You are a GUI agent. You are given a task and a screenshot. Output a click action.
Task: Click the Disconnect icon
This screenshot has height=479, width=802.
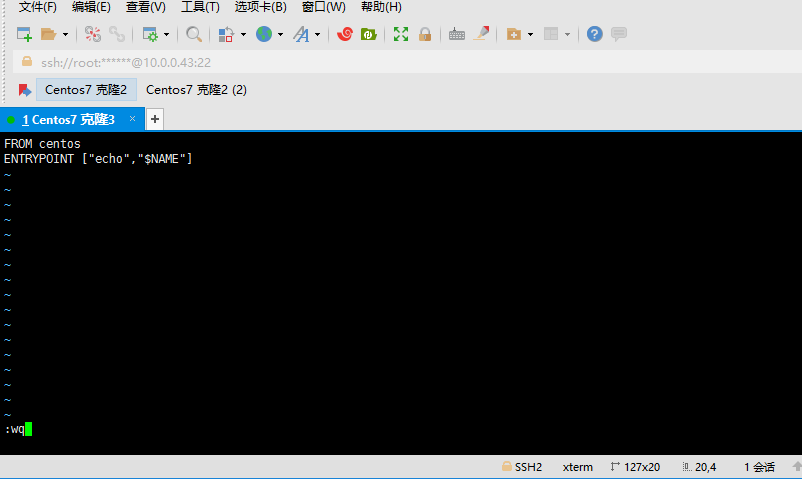[93, 34]
